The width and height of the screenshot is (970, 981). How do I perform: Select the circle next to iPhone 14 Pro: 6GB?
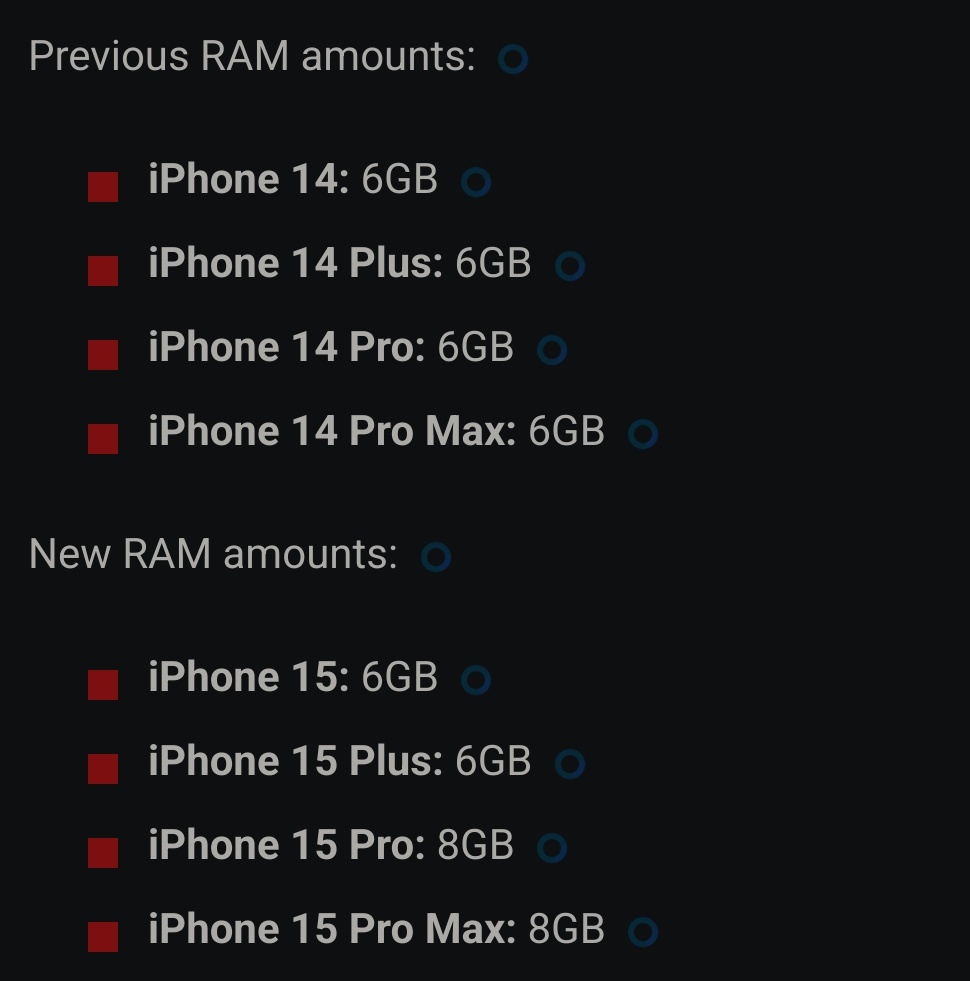[552, 350]
